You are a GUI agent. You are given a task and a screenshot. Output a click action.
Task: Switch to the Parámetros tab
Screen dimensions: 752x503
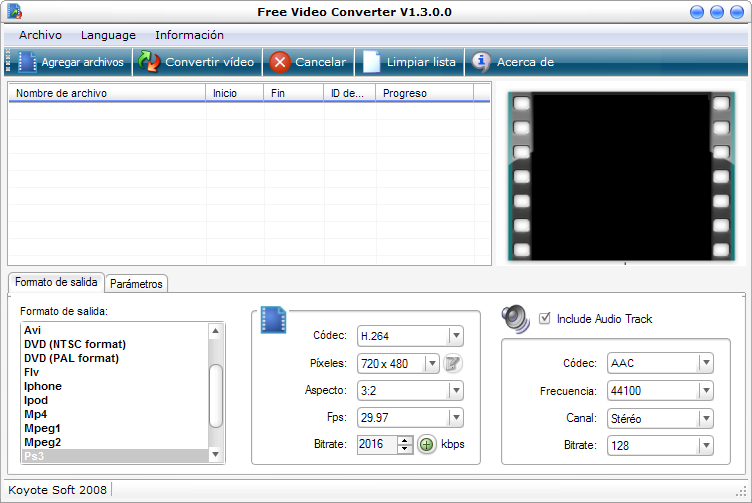coord(136,284)
